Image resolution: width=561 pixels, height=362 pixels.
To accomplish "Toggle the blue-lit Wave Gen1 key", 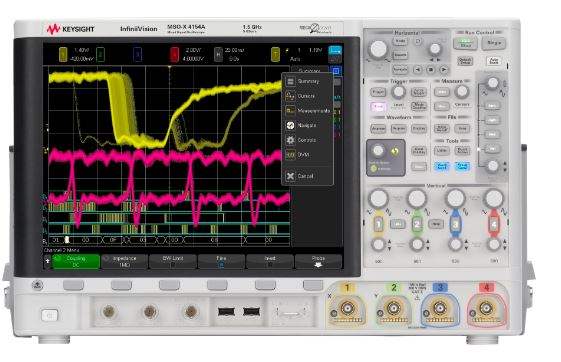I will point(442,166).
